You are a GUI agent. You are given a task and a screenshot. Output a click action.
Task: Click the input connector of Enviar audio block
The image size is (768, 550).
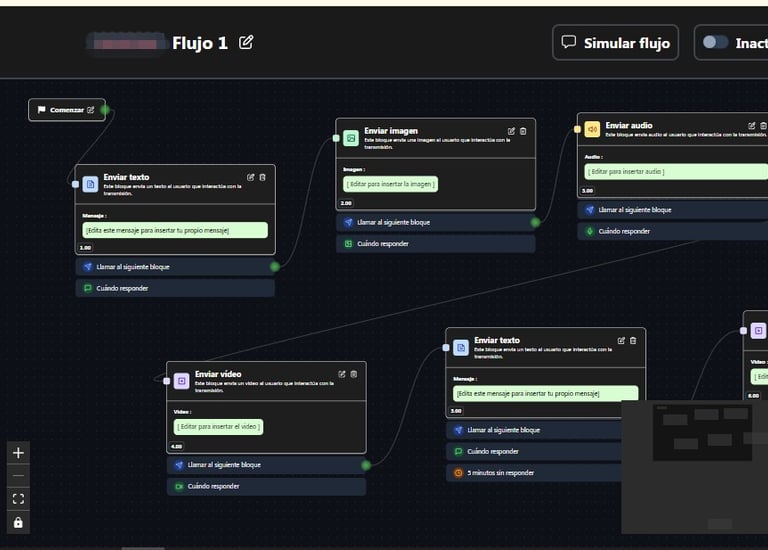[x=577, y=129]
